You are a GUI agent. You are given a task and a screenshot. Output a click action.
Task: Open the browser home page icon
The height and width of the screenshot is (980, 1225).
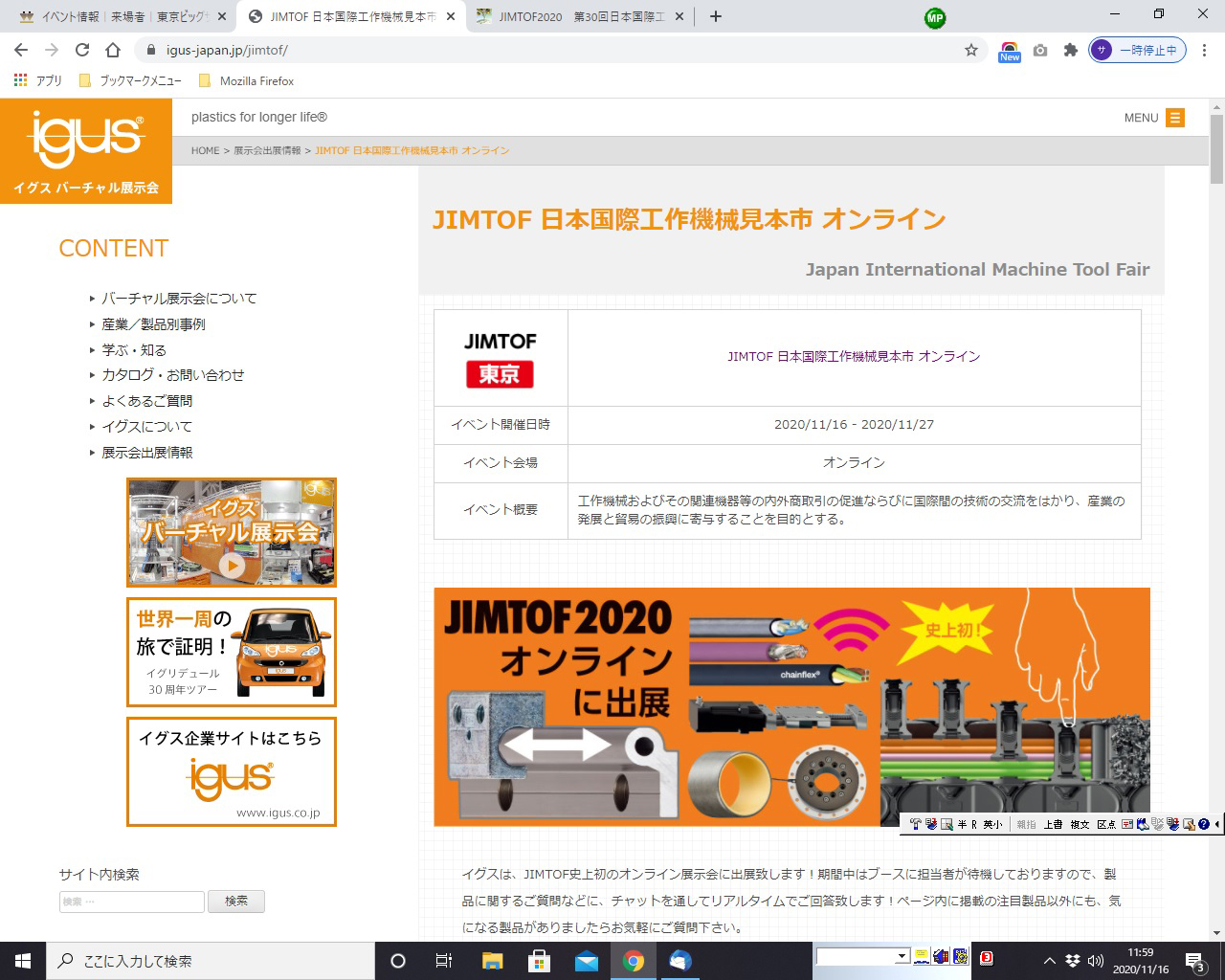coord(113,50)
